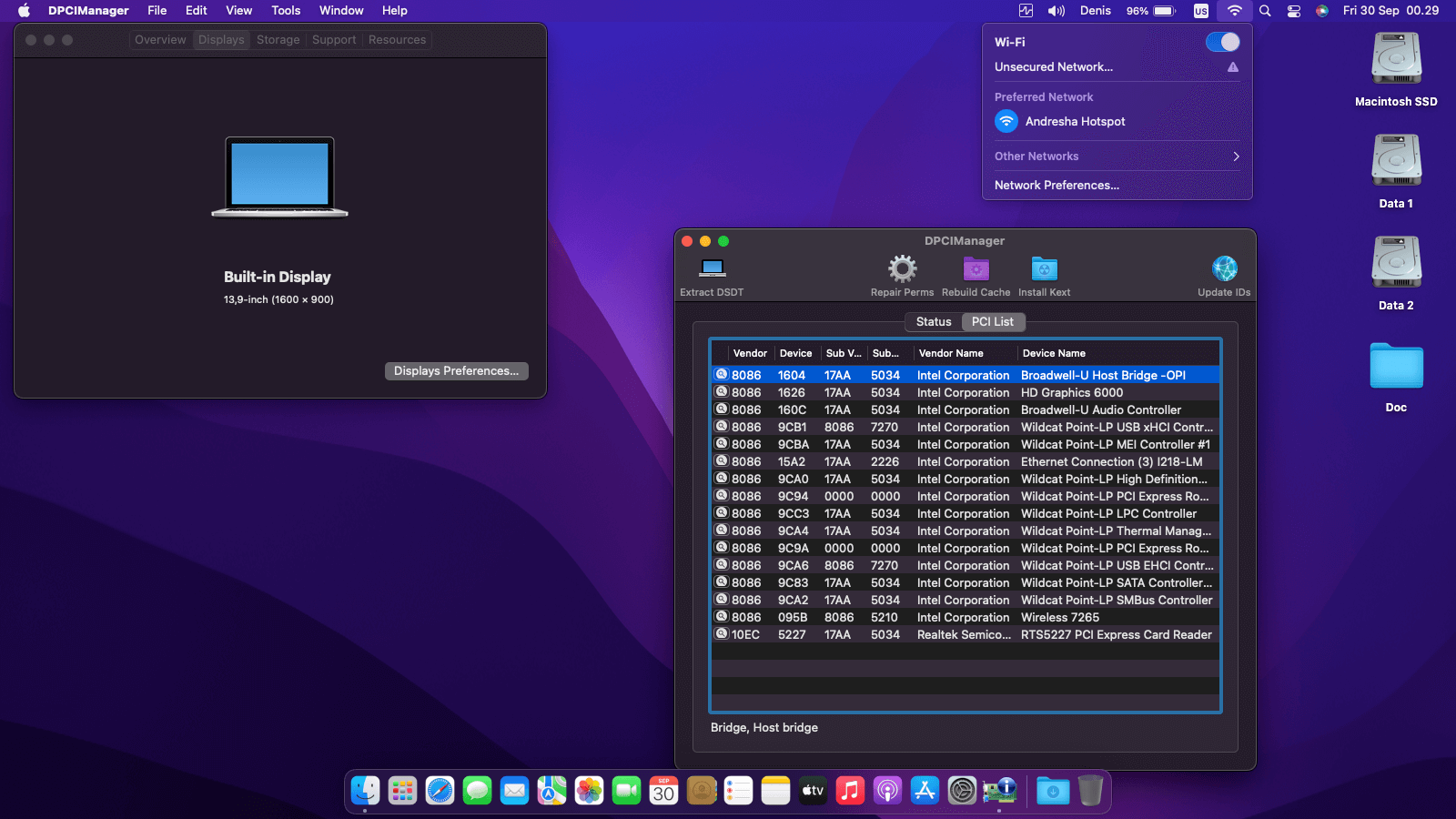The width and height of the screenshot is (1456, 819).
Task: Open the Mail app in dock
Action: (x=514, y=791)
